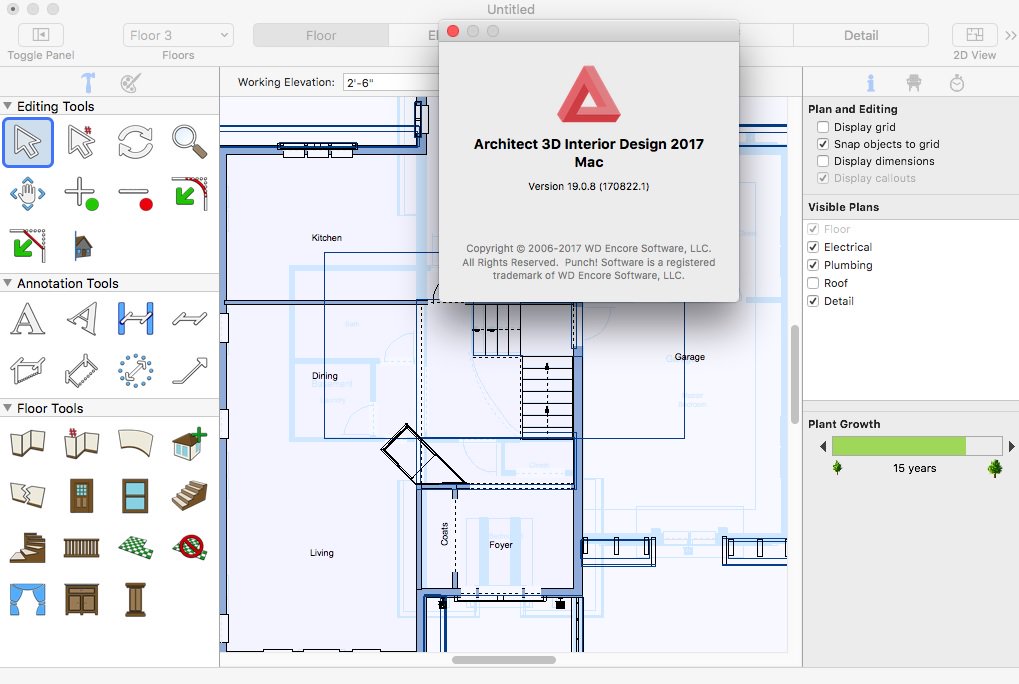
Task: Click the horizontal scrollbar under the plan
Action: (504, 659)
